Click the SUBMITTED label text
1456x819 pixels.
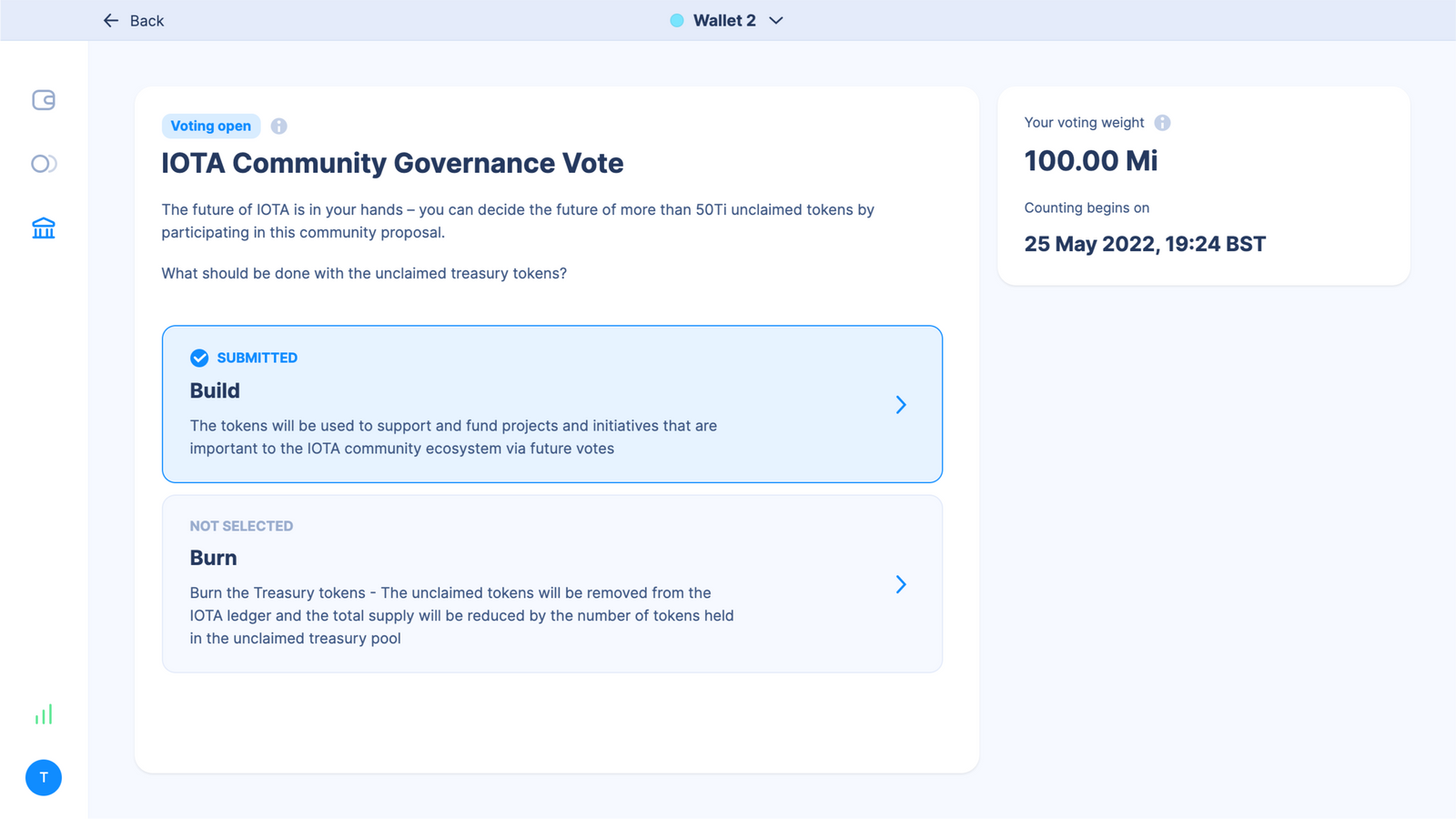[x=258, y=358]
